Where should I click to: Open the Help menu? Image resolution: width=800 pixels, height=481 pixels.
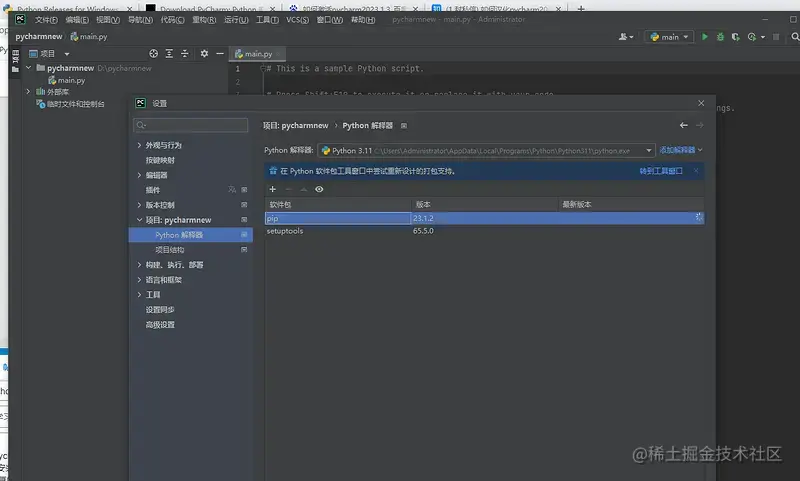coord(363,19)
